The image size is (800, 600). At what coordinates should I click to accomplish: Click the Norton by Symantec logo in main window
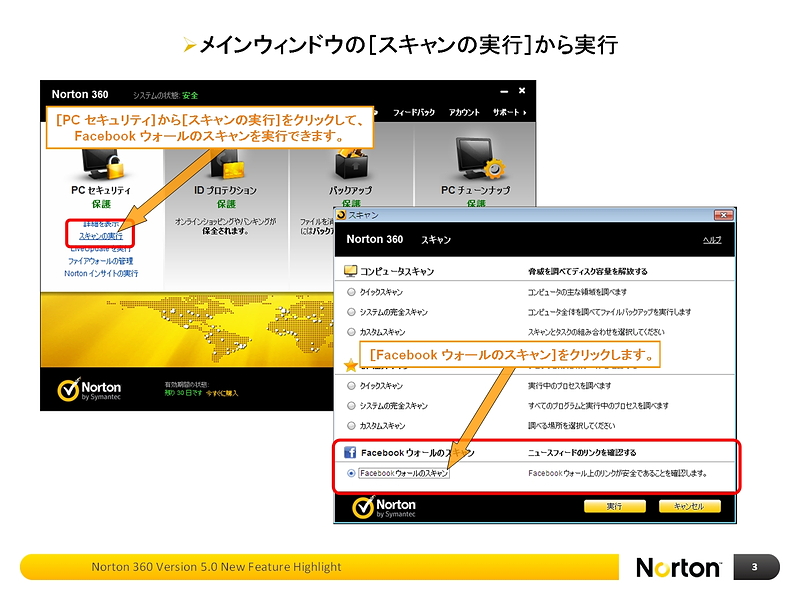click(89, 390)
